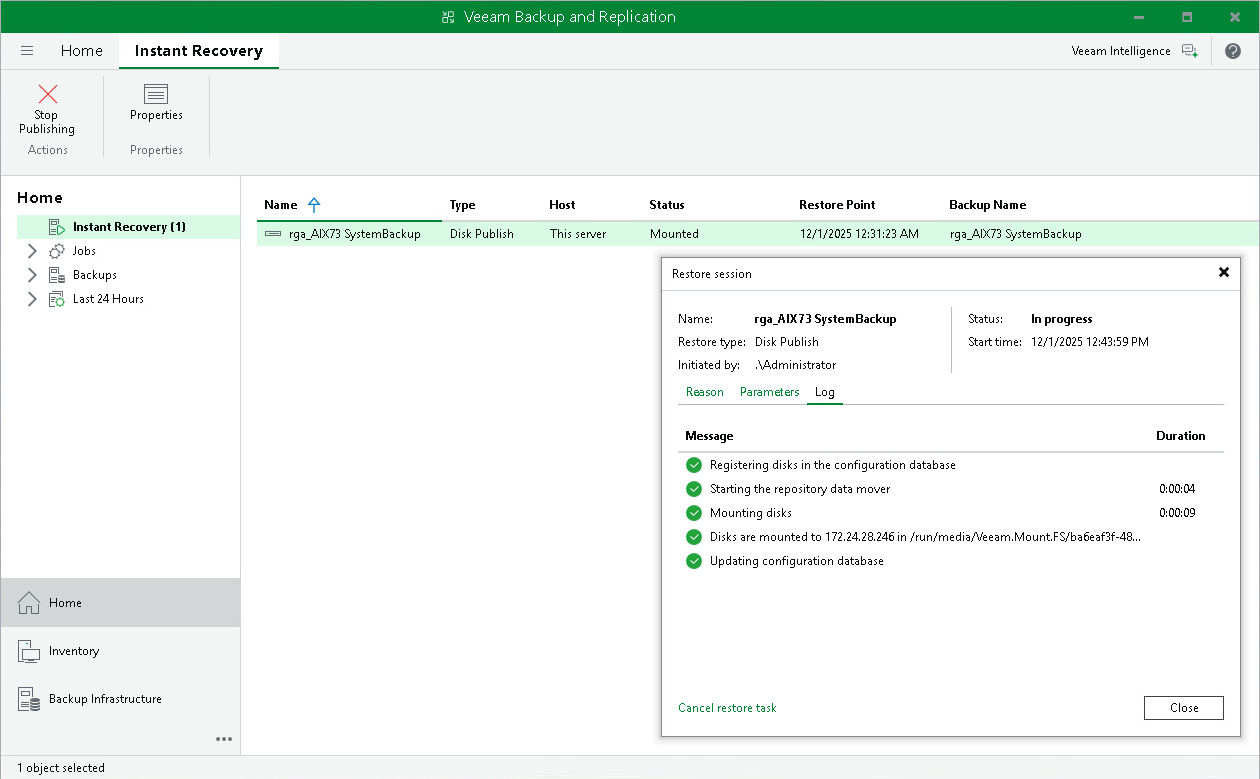The image size is (1260, 779).
Task: Close the Restore session dialog via Close button
Action: [x=1184, y=708]
